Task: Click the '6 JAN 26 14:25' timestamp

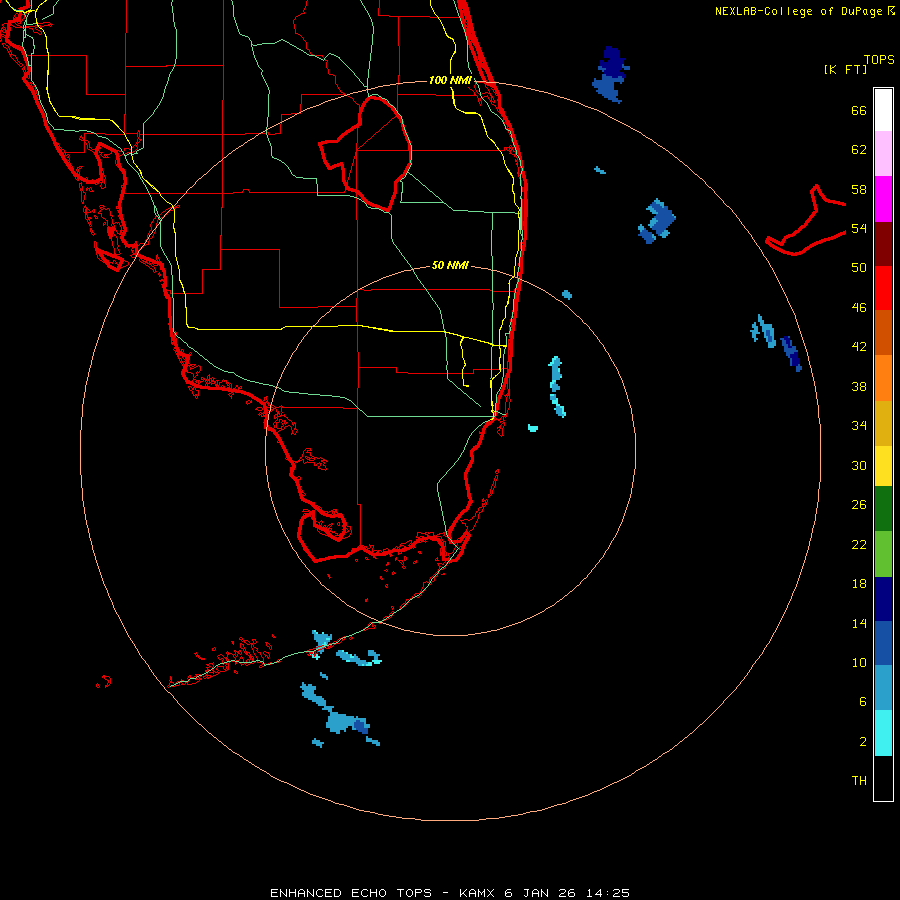Action: pos(567,893)
